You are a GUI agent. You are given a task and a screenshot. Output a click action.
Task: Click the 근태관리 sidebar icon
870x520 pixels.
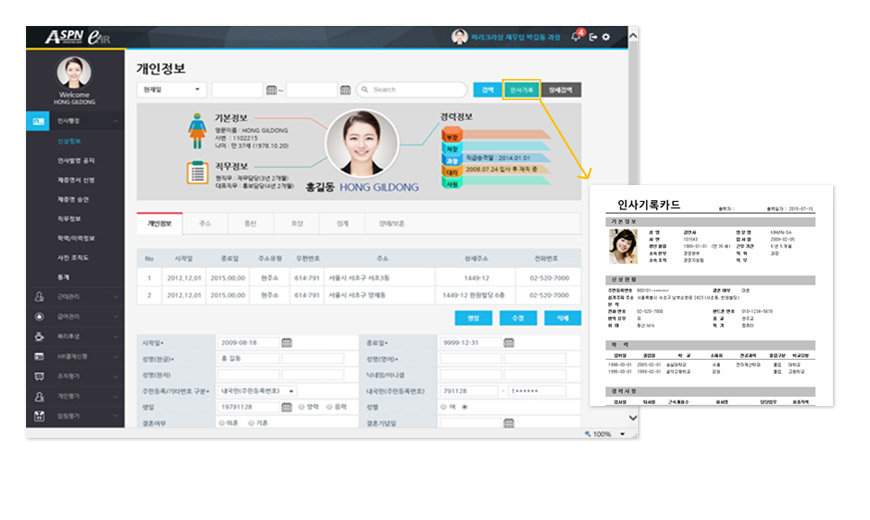point(39,296)
